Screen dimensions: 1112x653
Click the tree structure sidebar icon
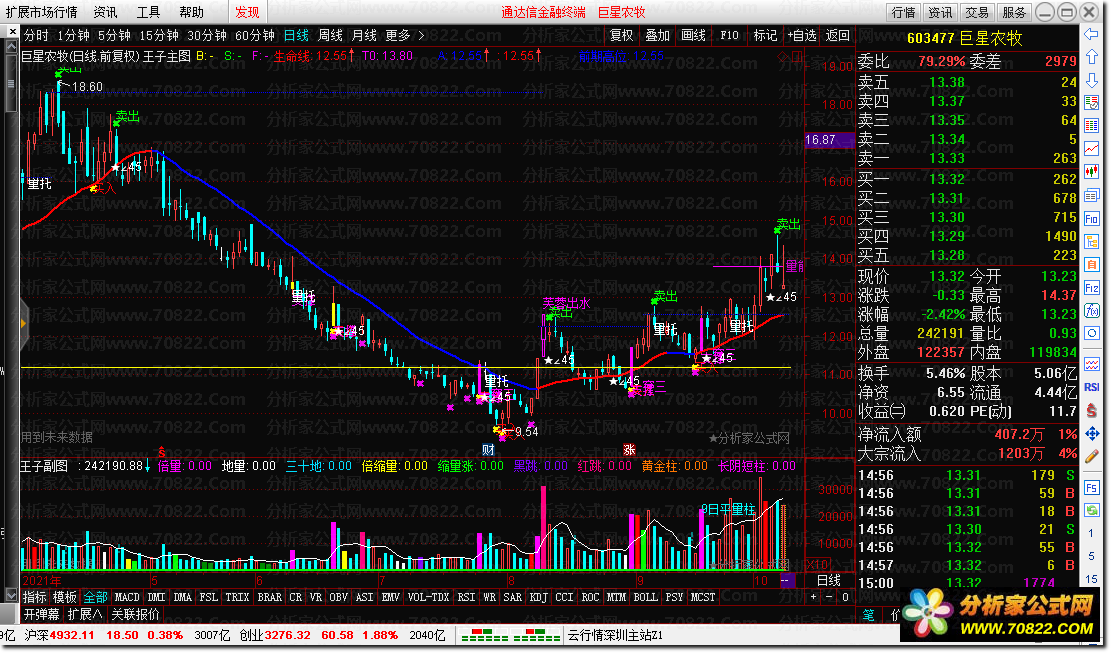(x=1091, y=242)
